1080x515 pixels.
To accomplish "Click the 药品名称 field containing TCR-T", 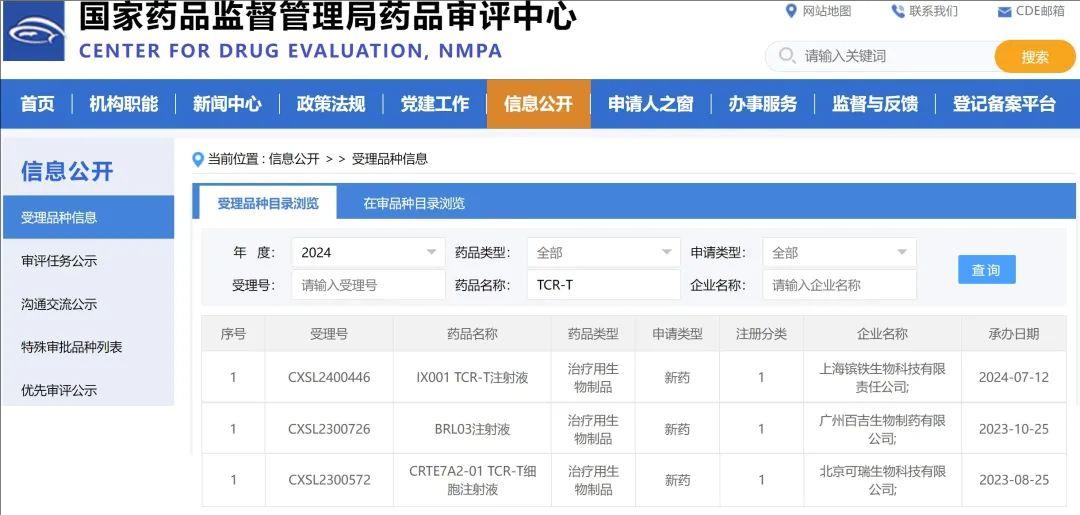I will [x=604, y=285].
